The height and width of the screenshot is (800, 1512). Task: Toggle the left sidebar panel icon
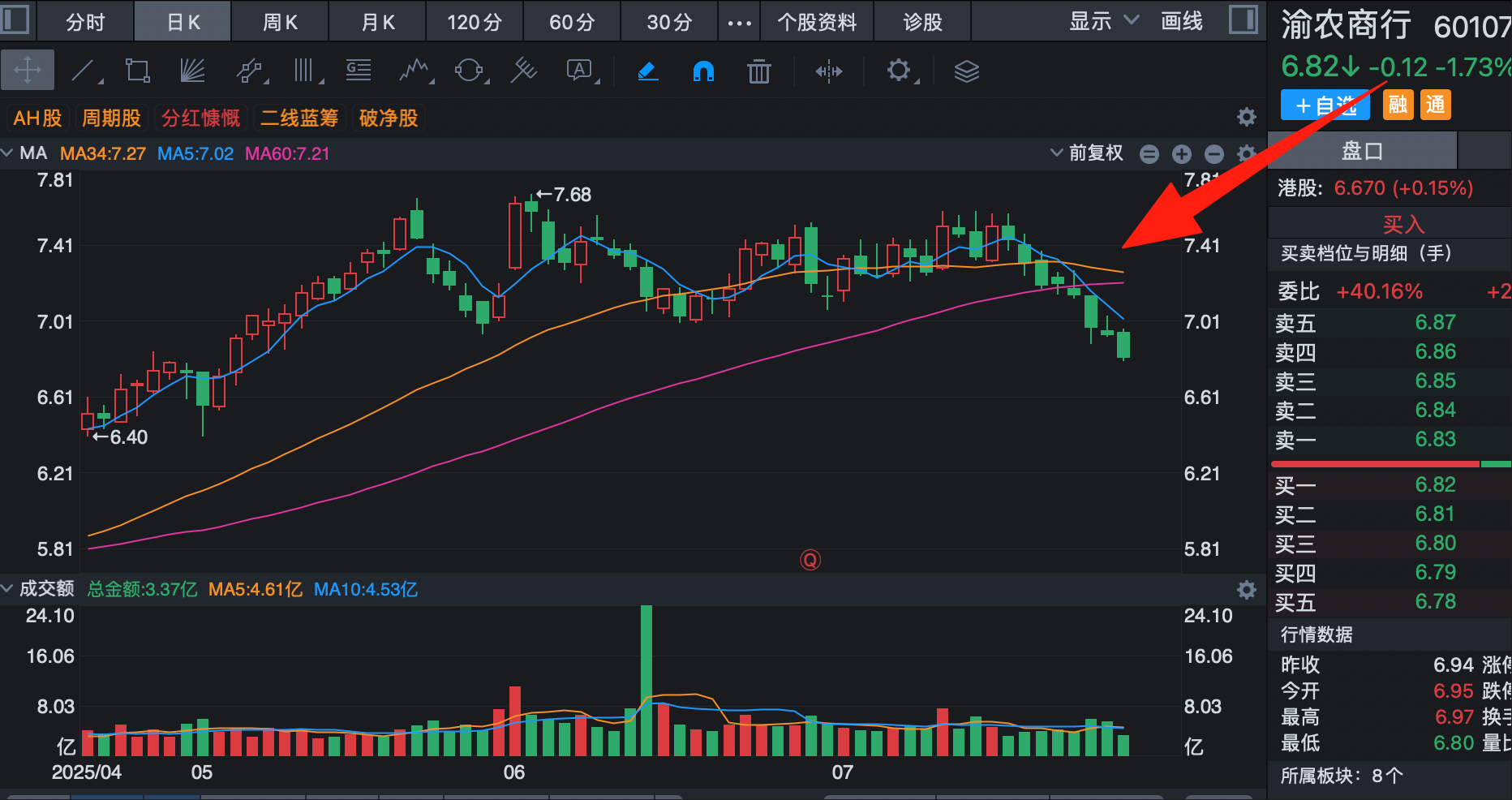[x=15, y=19]
